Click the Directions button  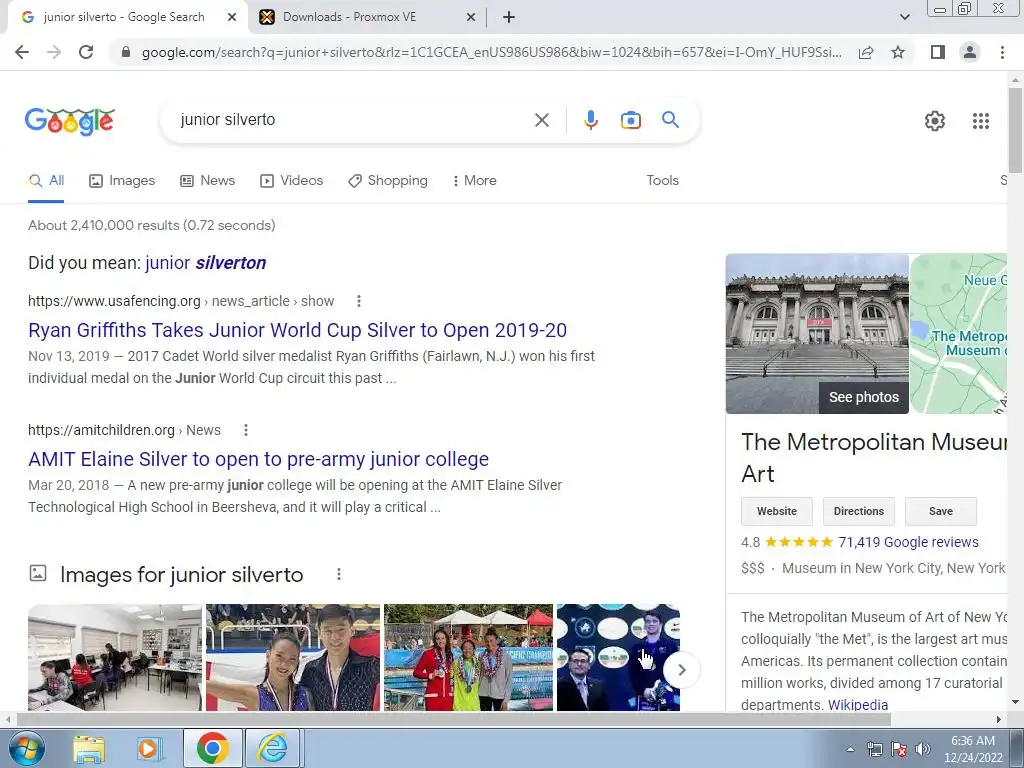859,511
